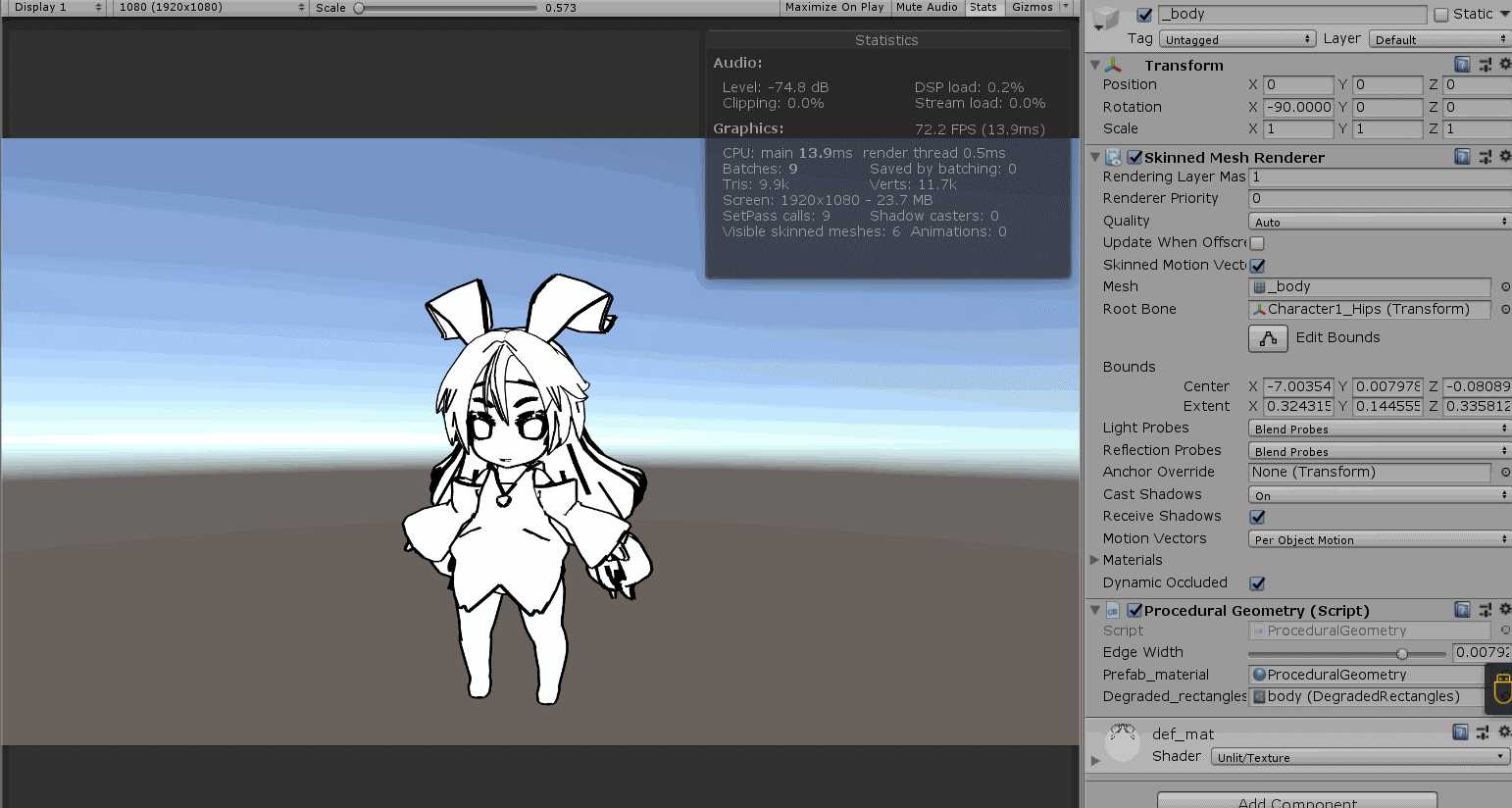Click the _body object name field
1512x808 pixels.
tap(1292, 15)
